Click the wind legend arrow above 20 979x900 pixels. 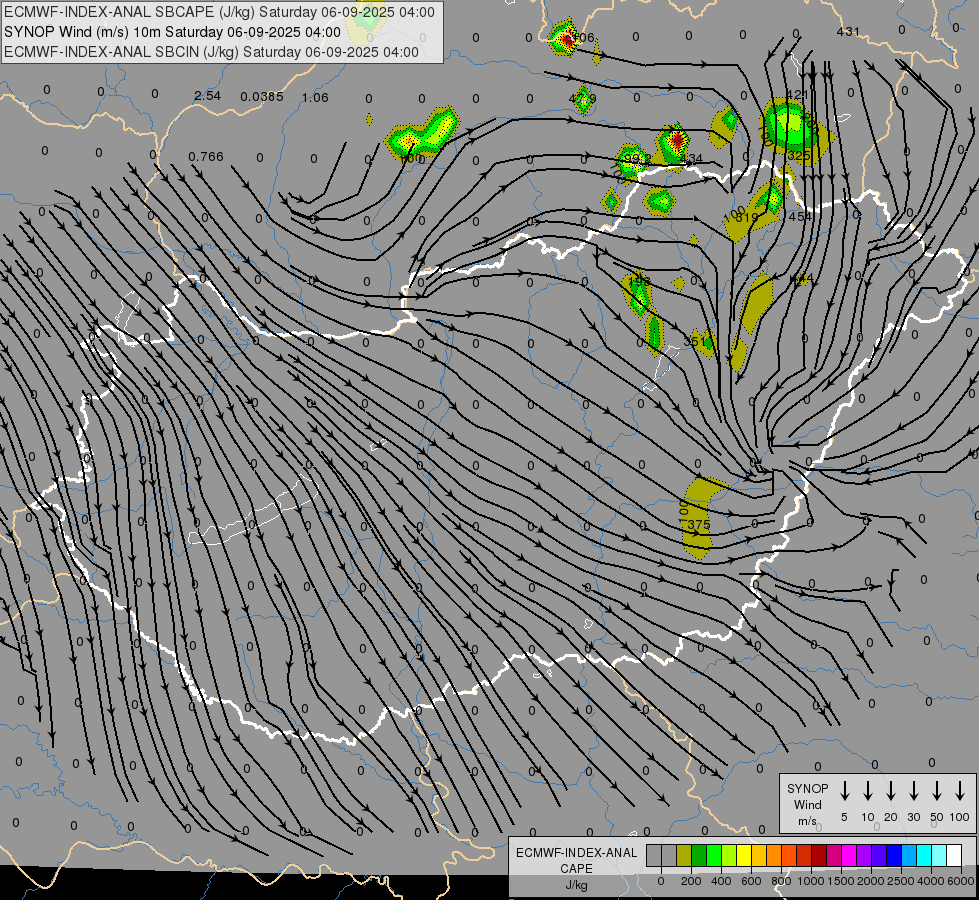pos(890,790)
